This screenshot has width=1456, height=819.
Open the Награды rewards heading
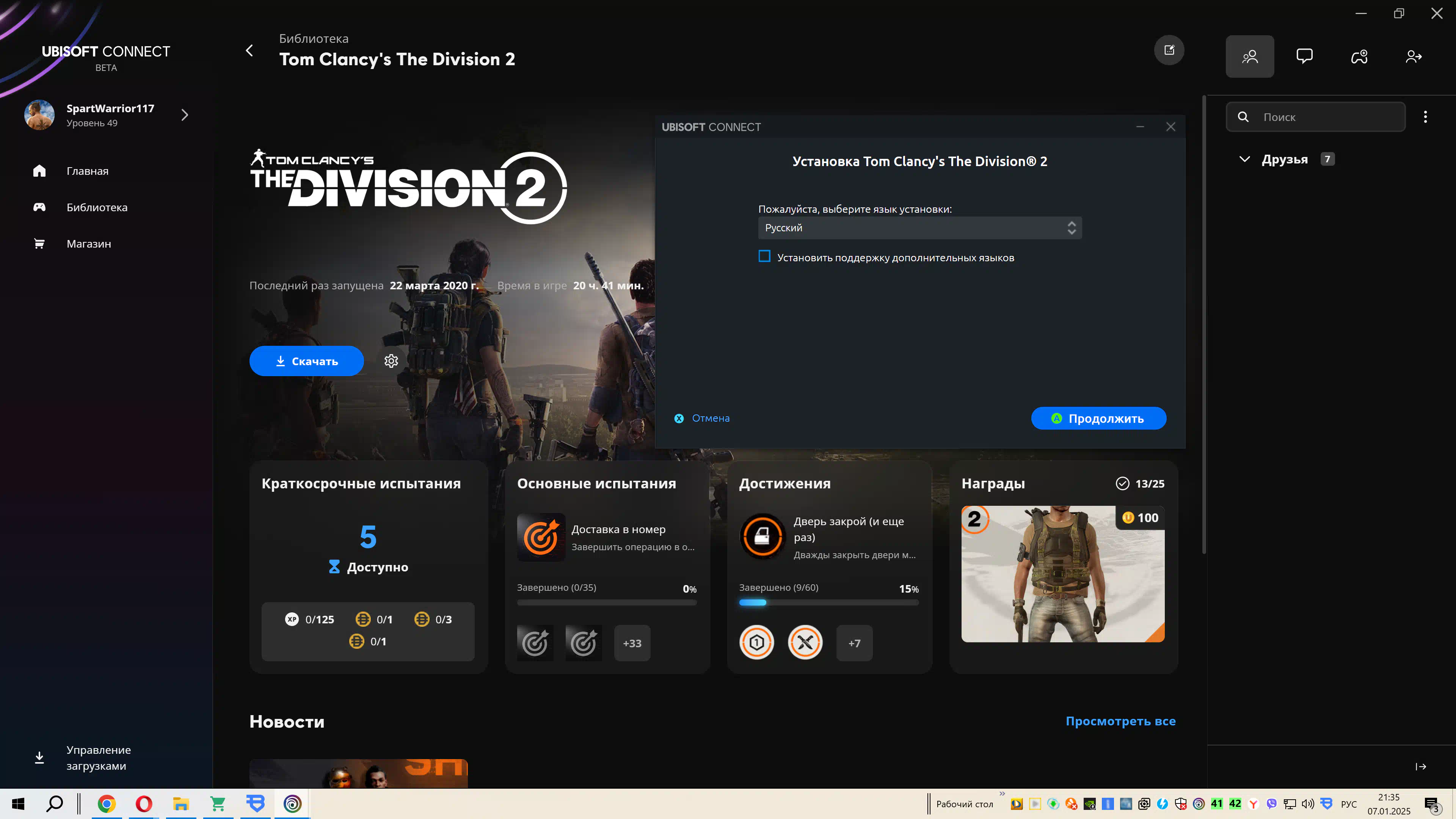click(x=993, y=484)
